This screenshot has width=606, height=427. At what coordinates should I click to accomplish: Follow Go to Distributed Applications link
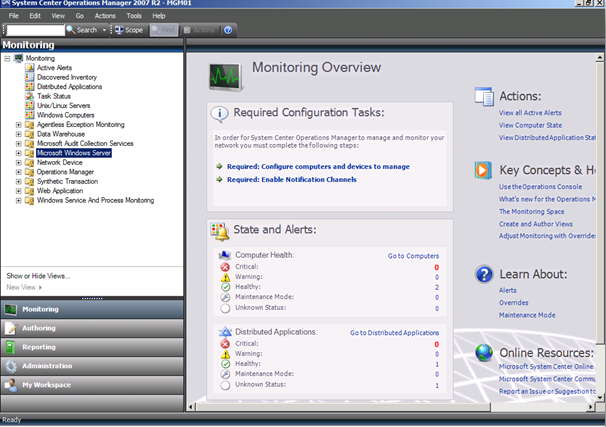tap(394, 333)
